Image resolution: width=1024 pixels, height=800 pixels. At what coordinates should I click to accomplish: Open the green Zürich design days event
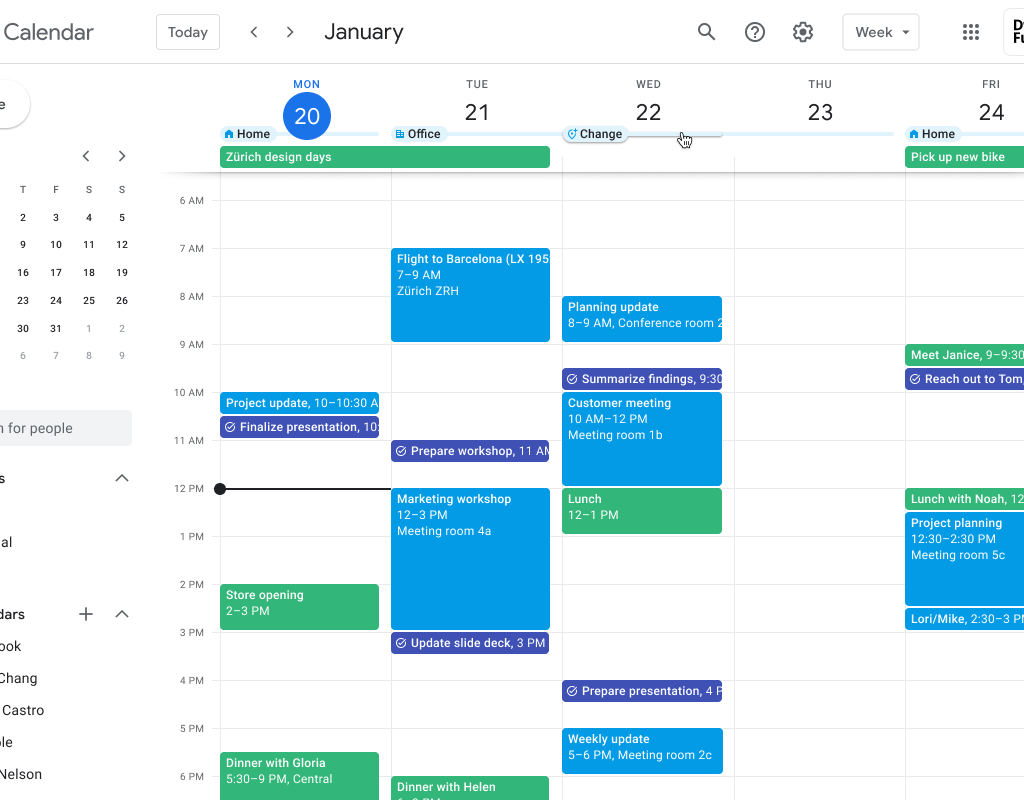click(x=384, y=157)
